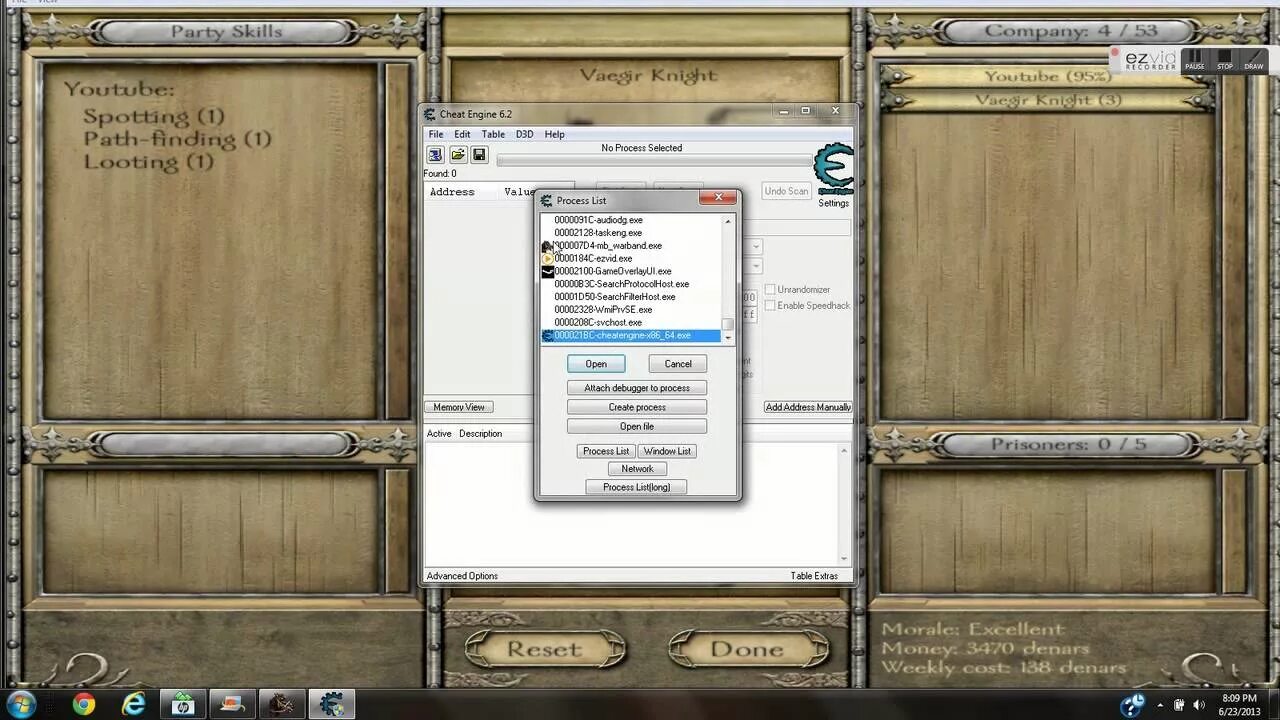Click the Undo Scan button
This screenshot has width=1280, height=720.
click(x=786, y=191)
